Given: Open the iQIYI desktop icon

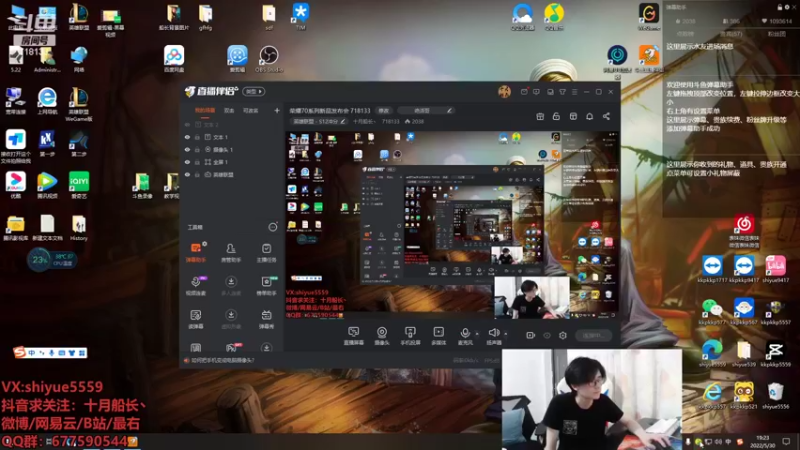Looking at the screenshot, I should click(x=79, y=185).
